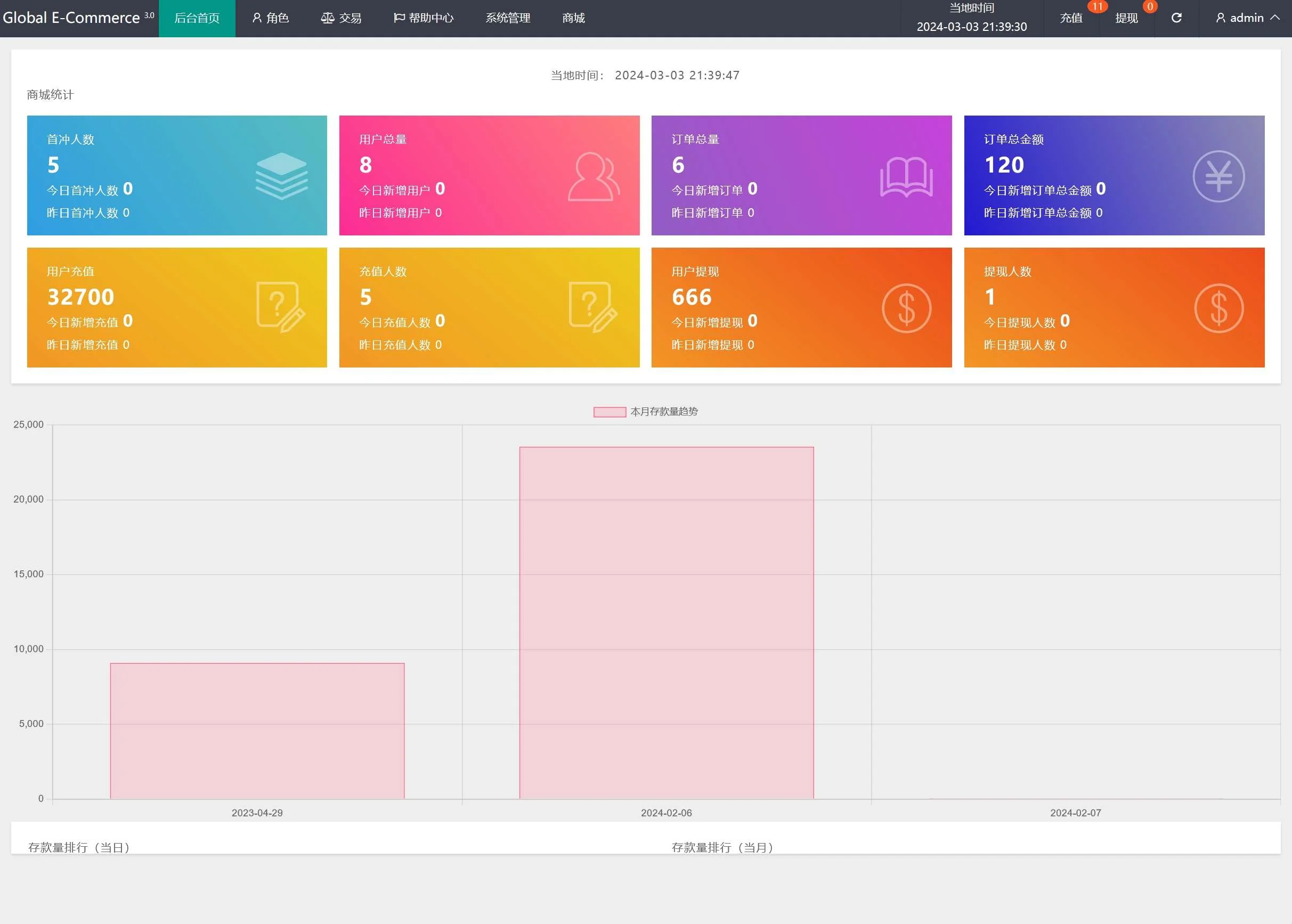1292x924 pixels.
Task: Click the user silhouette icon on 用户总量 card
Action: tap(593, 176)
